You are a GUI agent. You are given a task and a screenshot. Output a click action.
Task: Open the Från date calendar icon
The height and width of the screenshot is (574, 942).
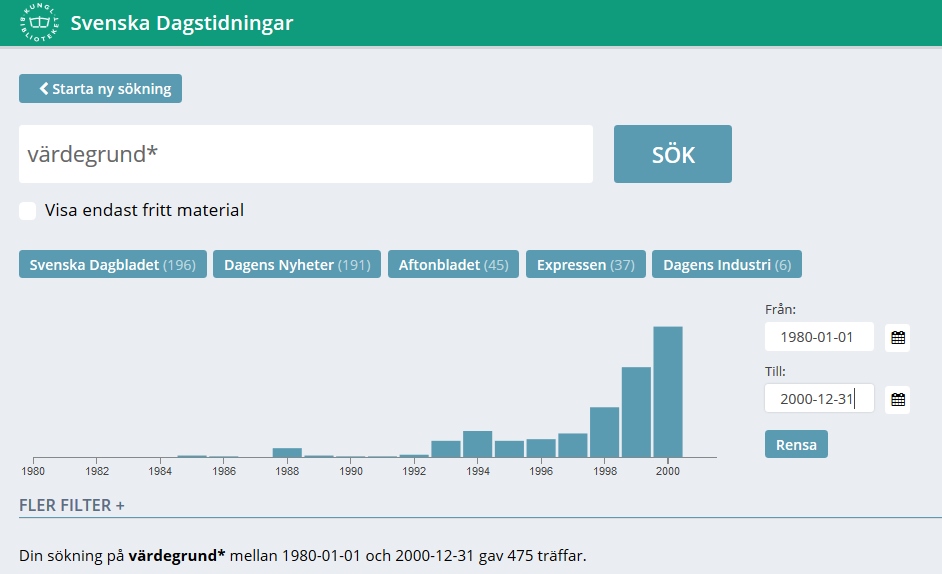click(x=898, y=337)
